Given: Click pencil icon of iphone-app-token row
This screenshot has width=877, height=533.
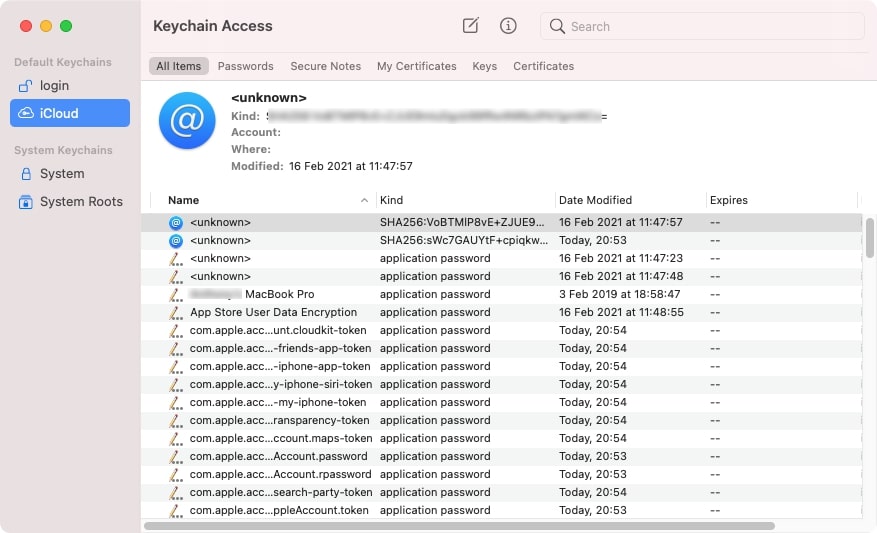Looking at the screenshot, I should (x=176, y=366).
